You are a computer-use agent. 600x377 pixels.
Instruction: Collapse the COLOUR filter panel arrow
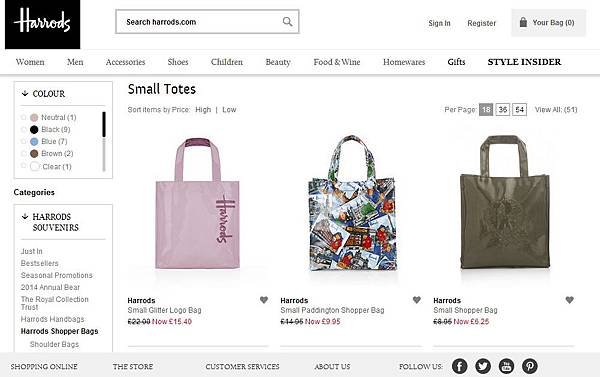[25, 93]
